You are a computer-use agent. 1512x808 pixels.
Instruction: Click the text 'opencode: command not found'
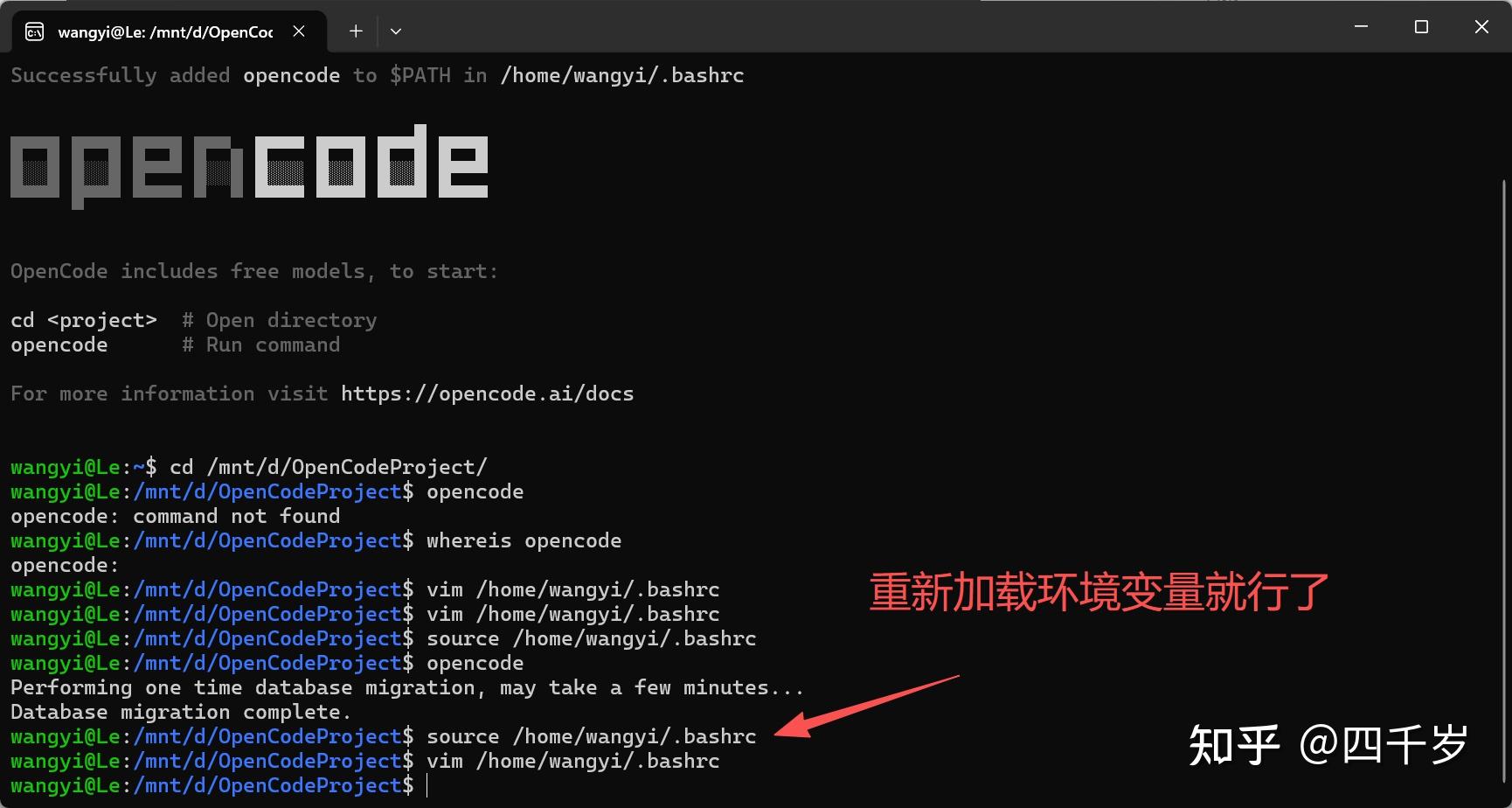coord(175,516)
